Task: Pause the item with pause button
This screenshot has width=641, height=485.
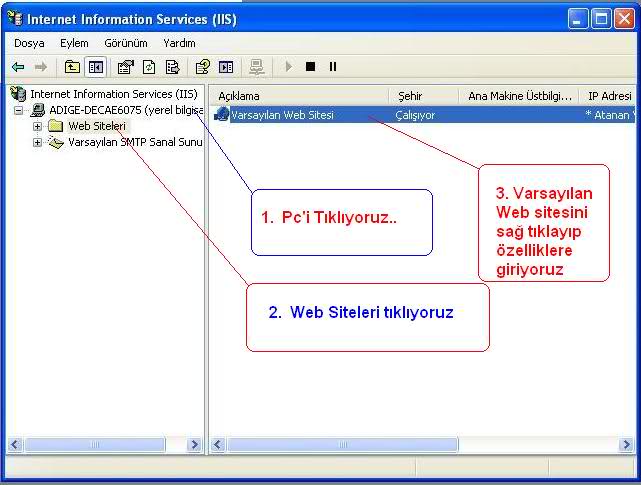Action: pyautogui.click(x=333, y=66)
